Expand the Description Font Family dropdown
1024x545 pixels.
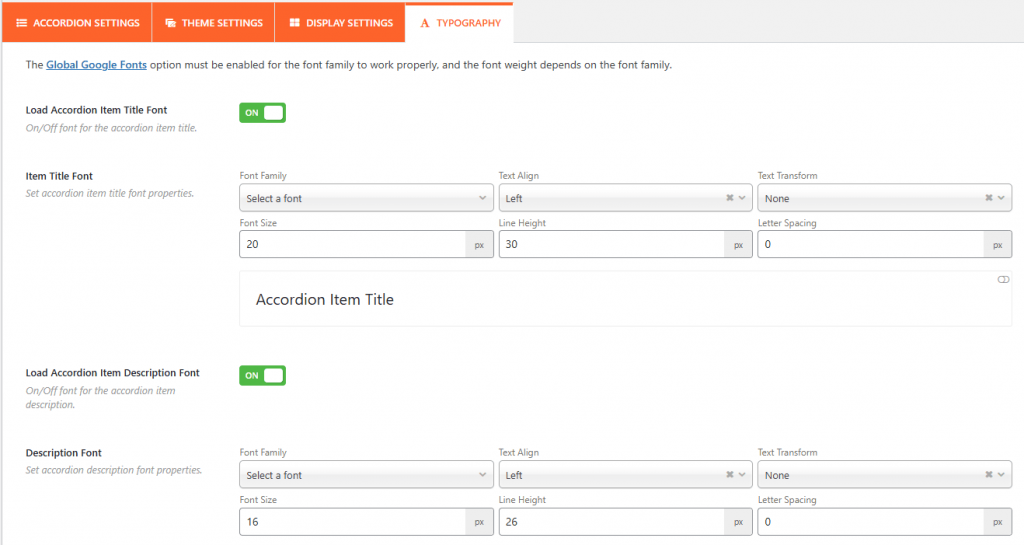pos(366,475)
